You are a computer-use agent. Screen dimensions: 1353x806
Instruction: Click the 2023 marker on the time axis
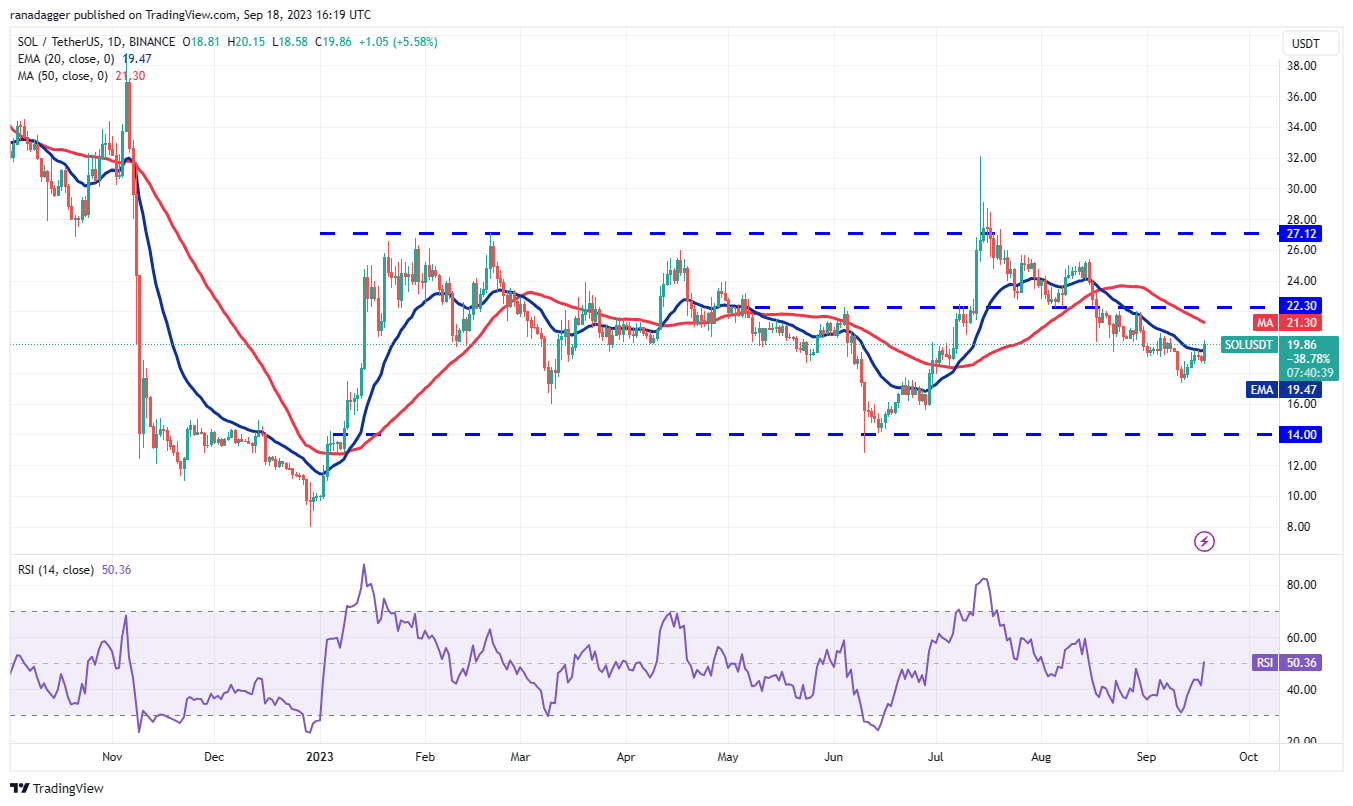(x=318, y=757)
